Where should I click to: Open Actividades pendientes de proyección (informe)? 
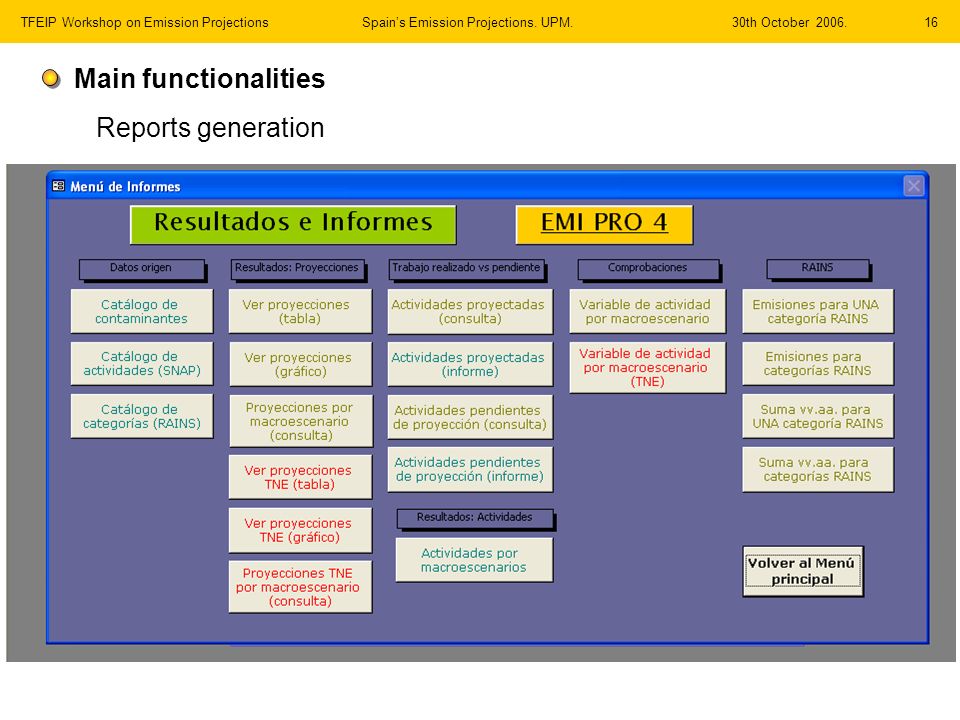(470, 470)
